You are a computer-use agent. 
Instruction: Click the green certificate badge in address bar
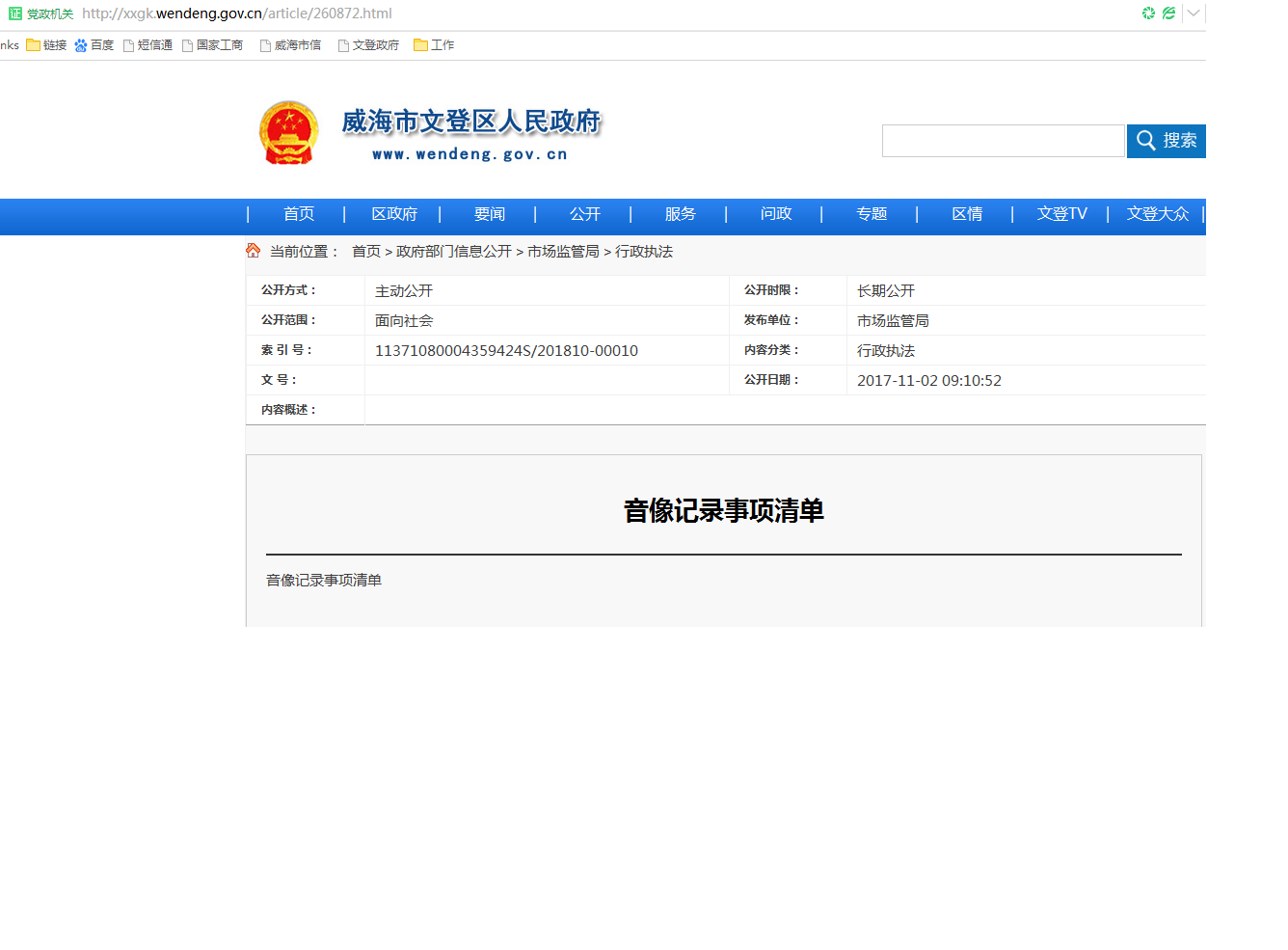[x=15, y=14]
